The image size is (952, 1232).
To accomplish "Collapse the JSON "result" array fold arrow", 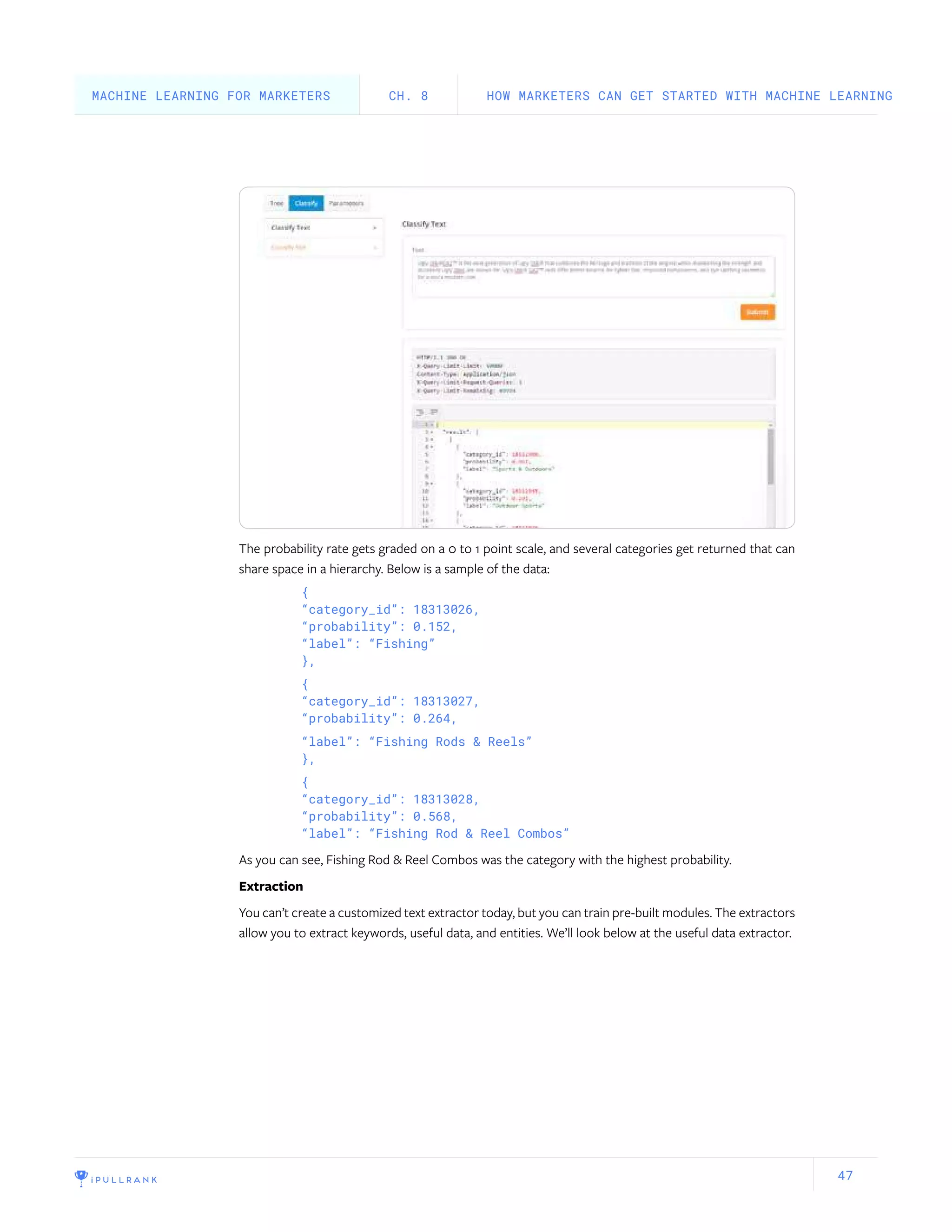I will pyautogui.click(x=432, y=432).
